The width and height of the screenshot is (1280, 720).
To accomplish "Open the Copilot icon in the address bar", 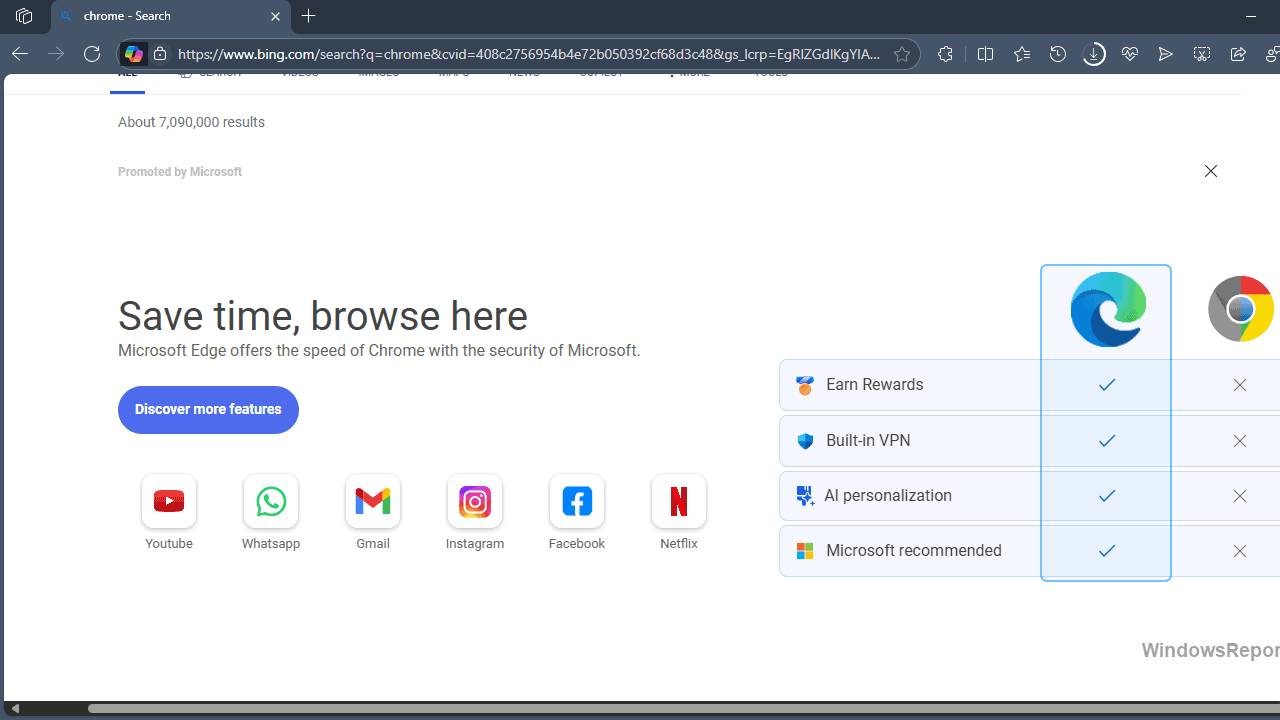I will tap(134, 54).
